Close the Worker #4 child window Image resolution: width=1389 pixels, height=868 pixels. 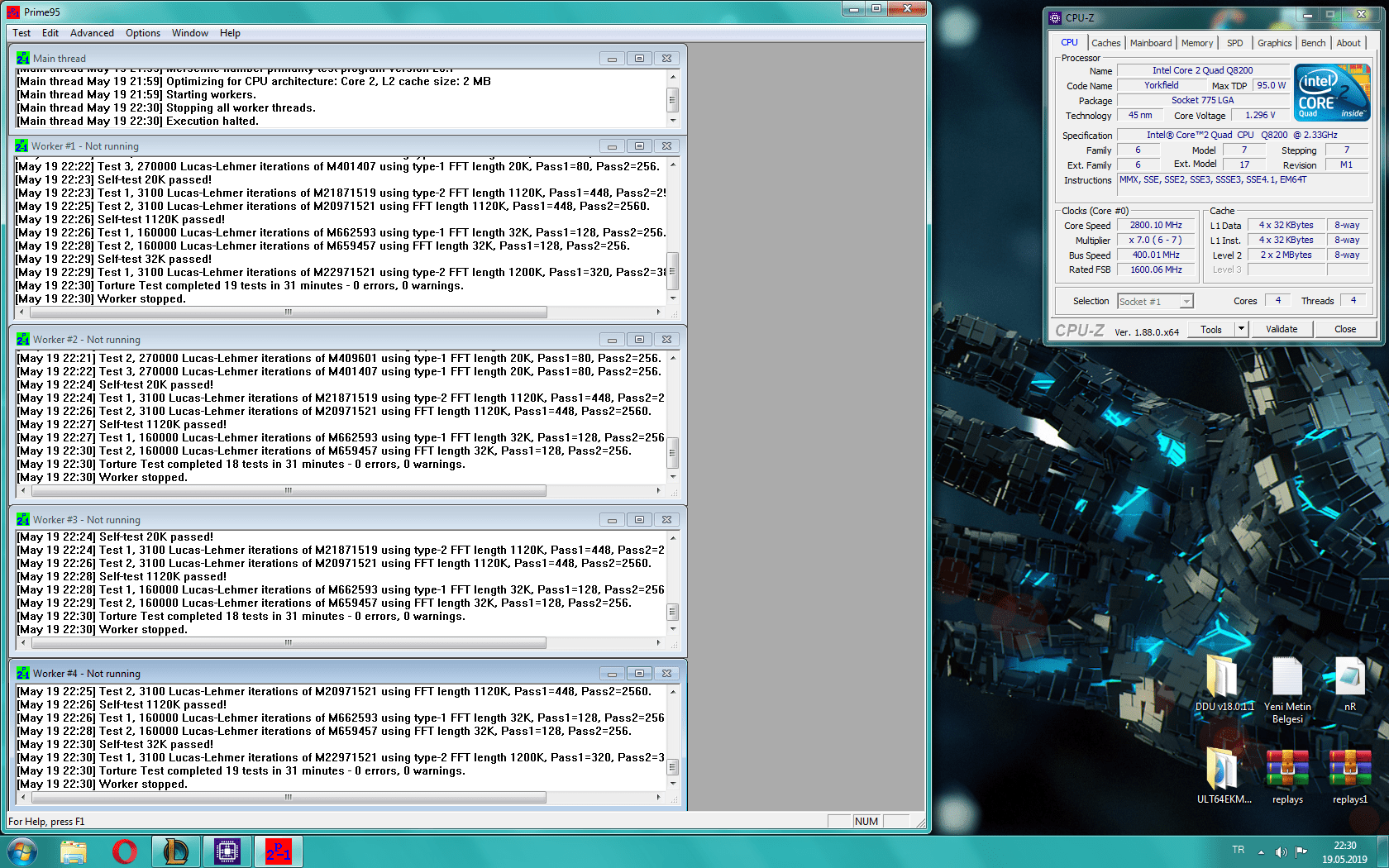(666, 674)
